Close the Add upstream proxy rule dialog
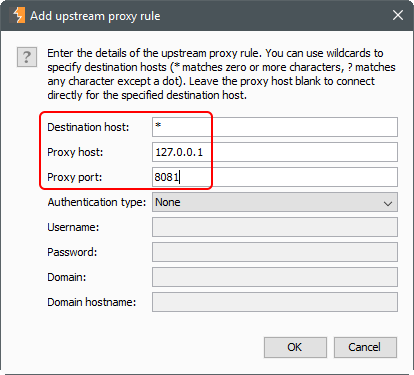The width and height of the screenshot is (414, 375). point(398,15)
